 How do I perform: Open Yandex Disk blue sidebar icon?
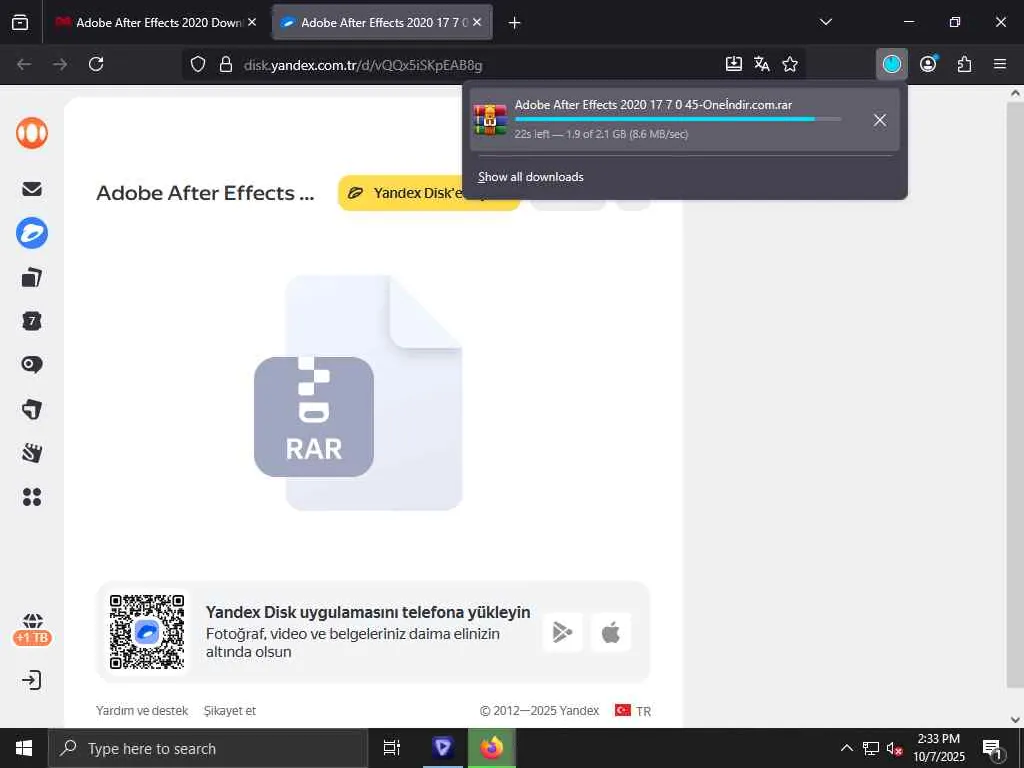(31, 233)
